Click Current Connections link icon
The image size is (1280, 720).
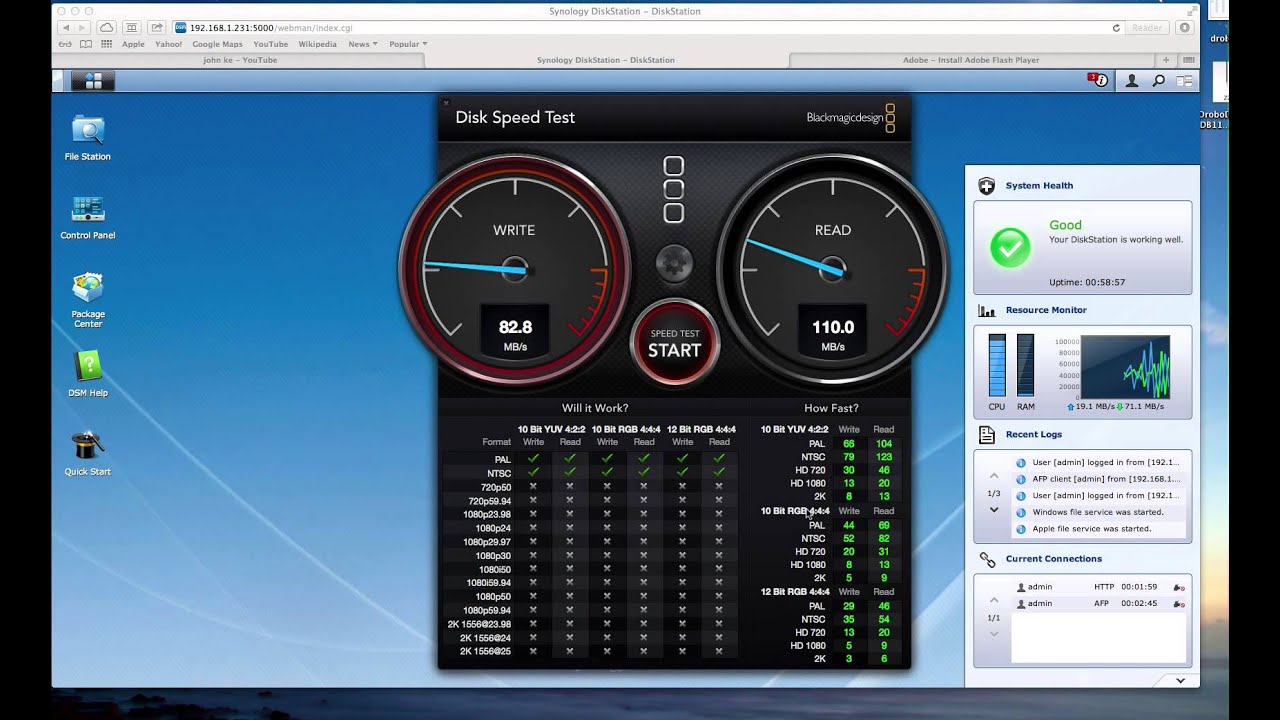(x=987, y=559)
